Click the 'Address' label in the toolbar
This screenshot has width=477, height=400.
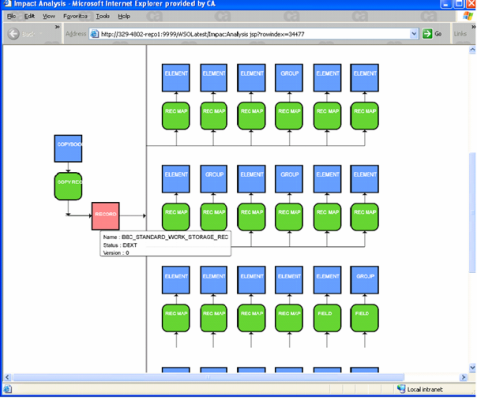click(76, 34)
